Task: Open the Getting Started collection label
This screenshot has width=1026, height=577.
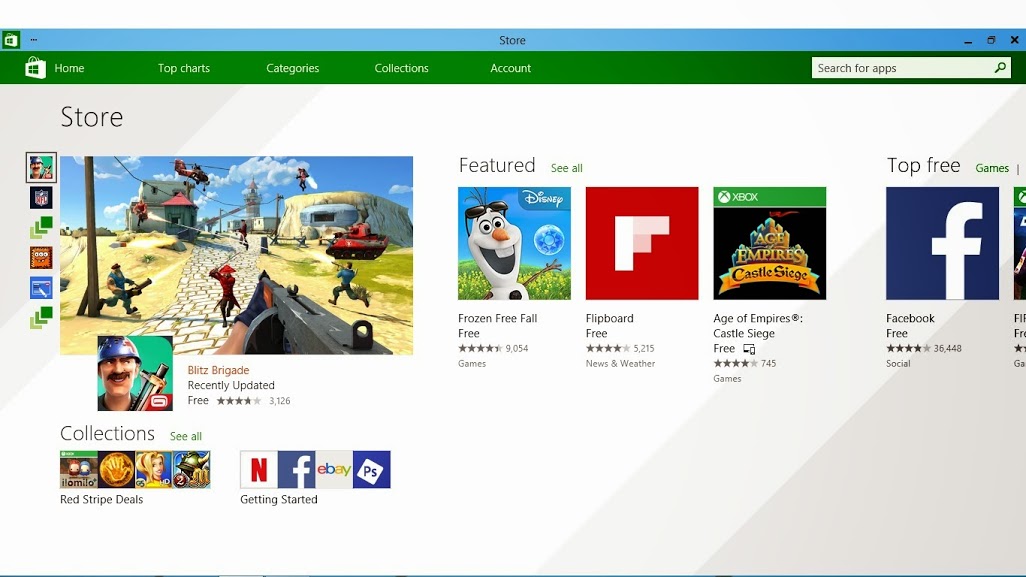Action: pyautogui.click(x=279, y=500)
